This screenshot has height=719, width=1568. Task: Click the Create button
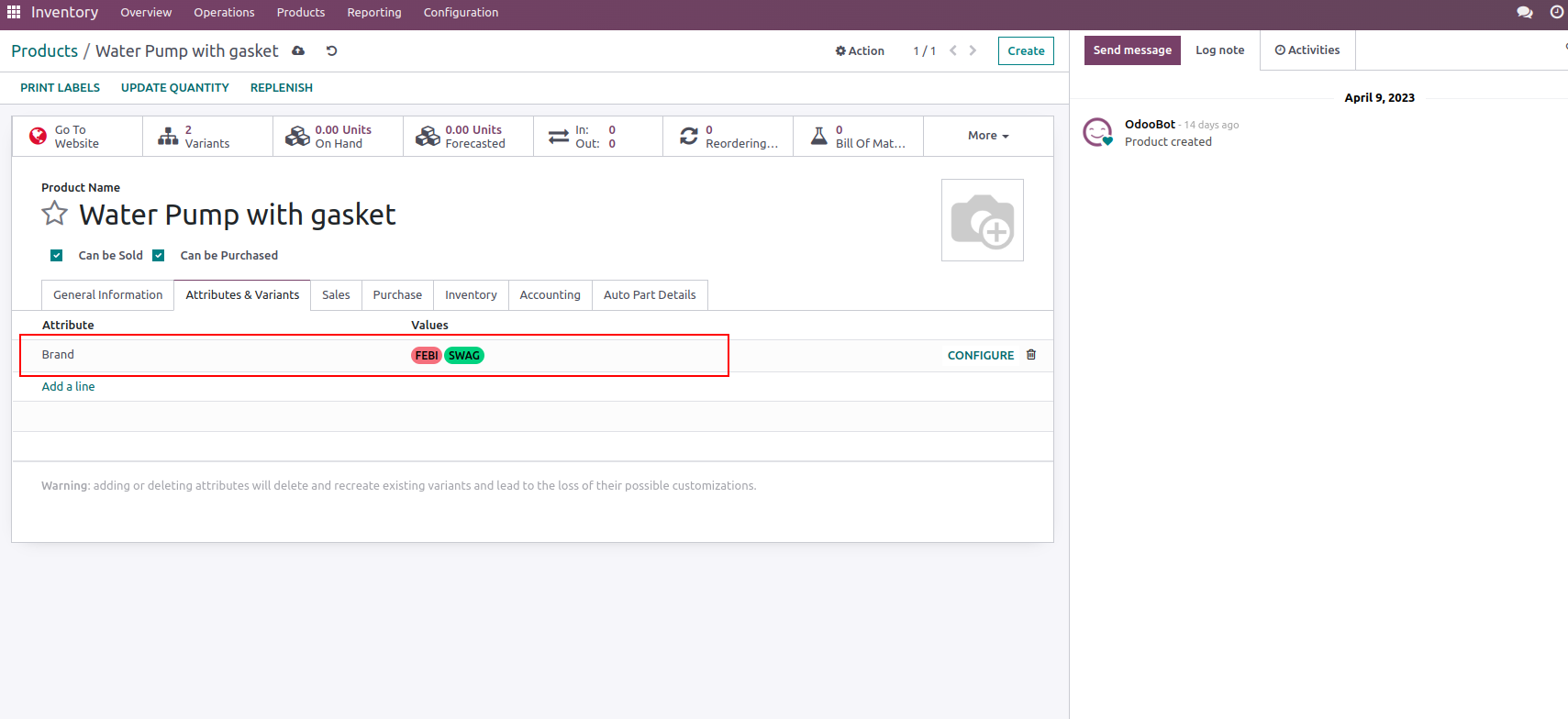(x=1026, y=51)
